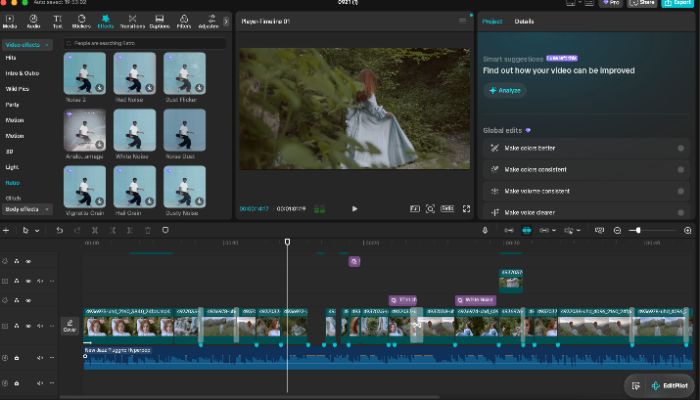The width and height of the screenshot is (700, 400).
Task: Adjust the timeline zoom slider handle
Action: point(638,230)
